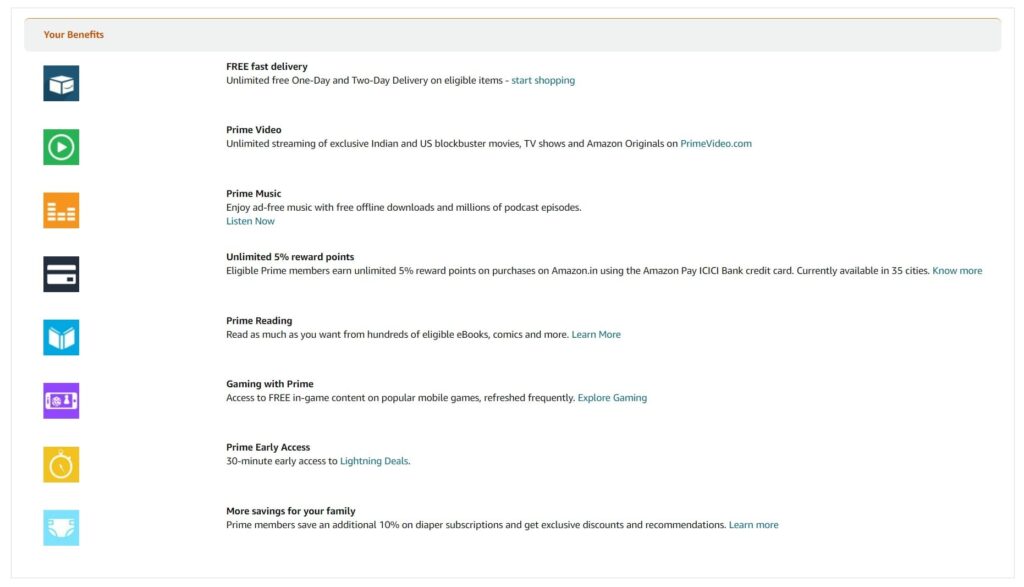Select the green Prime Video play icon
This screenshot has width=1024, height=587.
coord(61,147)
